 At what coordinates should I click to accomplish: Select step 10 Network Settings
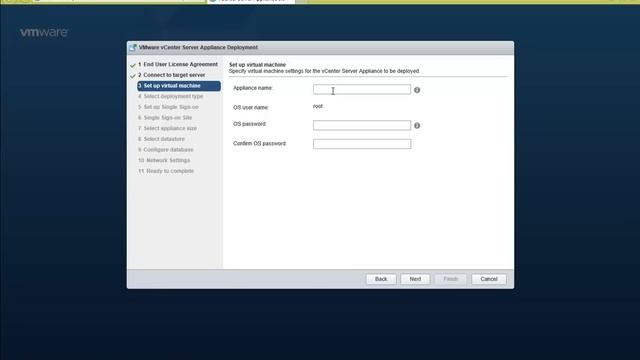pos(164,160)
